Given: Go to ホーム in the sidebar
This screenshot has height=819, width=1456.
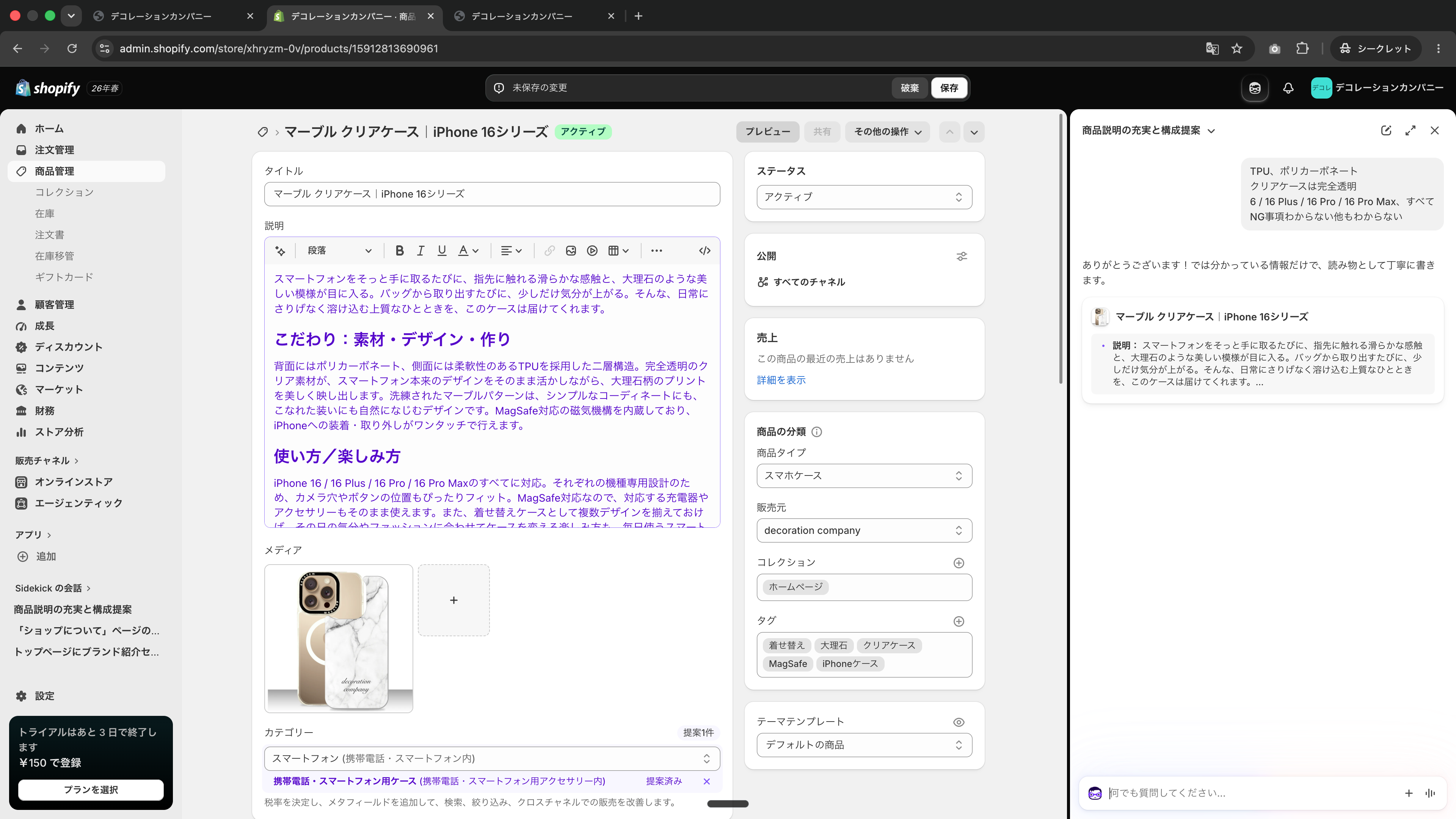Looking at the screenshot, I should coord(86,129).
